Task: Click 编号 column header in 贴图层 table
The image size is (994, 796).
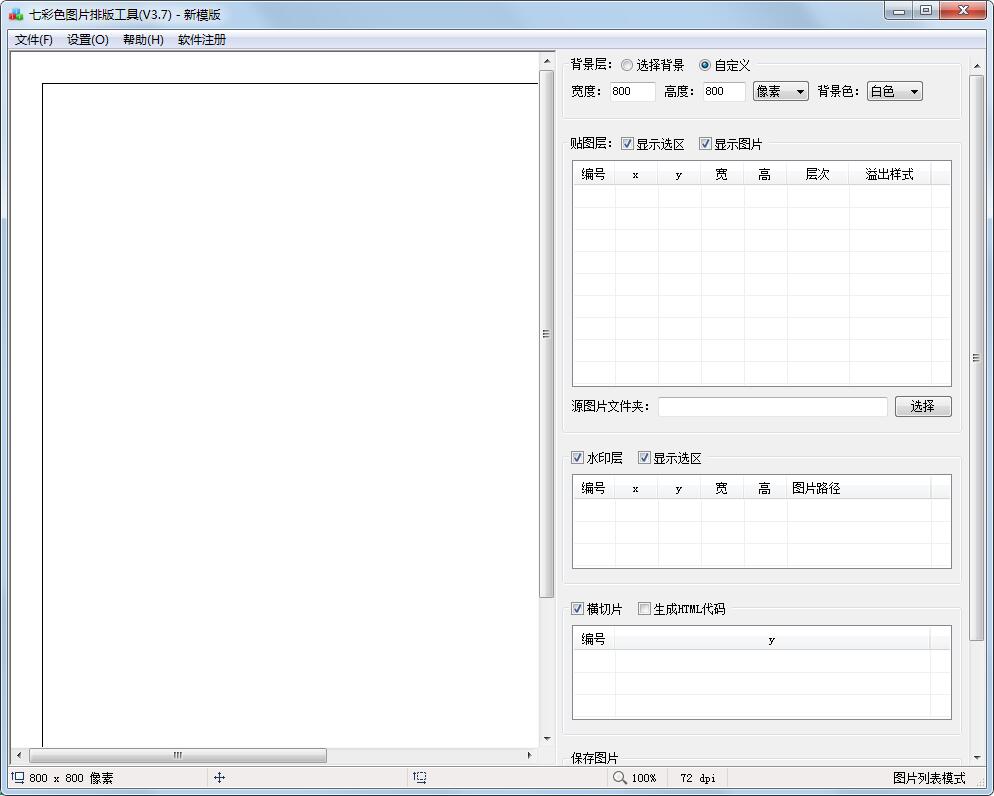Action: [593, 174]
